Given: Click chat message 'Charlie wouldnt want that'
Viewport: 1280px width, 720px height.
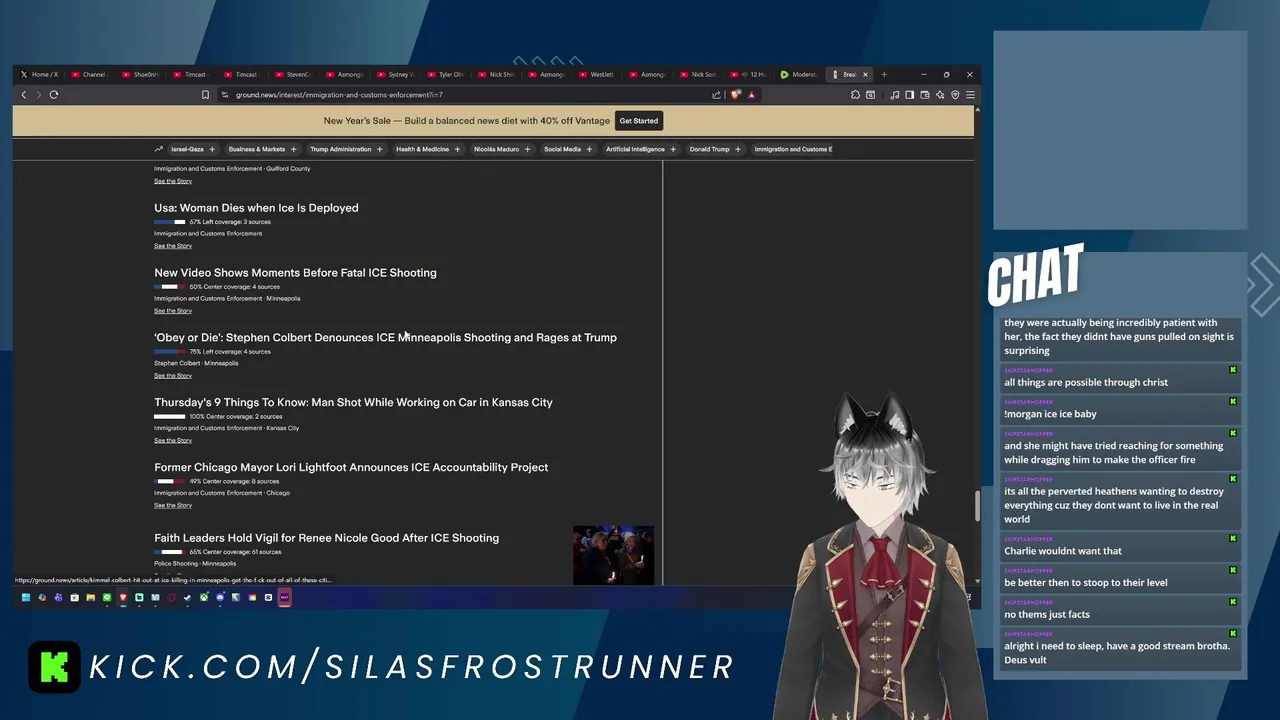Looking at the screenshot, I should click(x=1063, y=551).
